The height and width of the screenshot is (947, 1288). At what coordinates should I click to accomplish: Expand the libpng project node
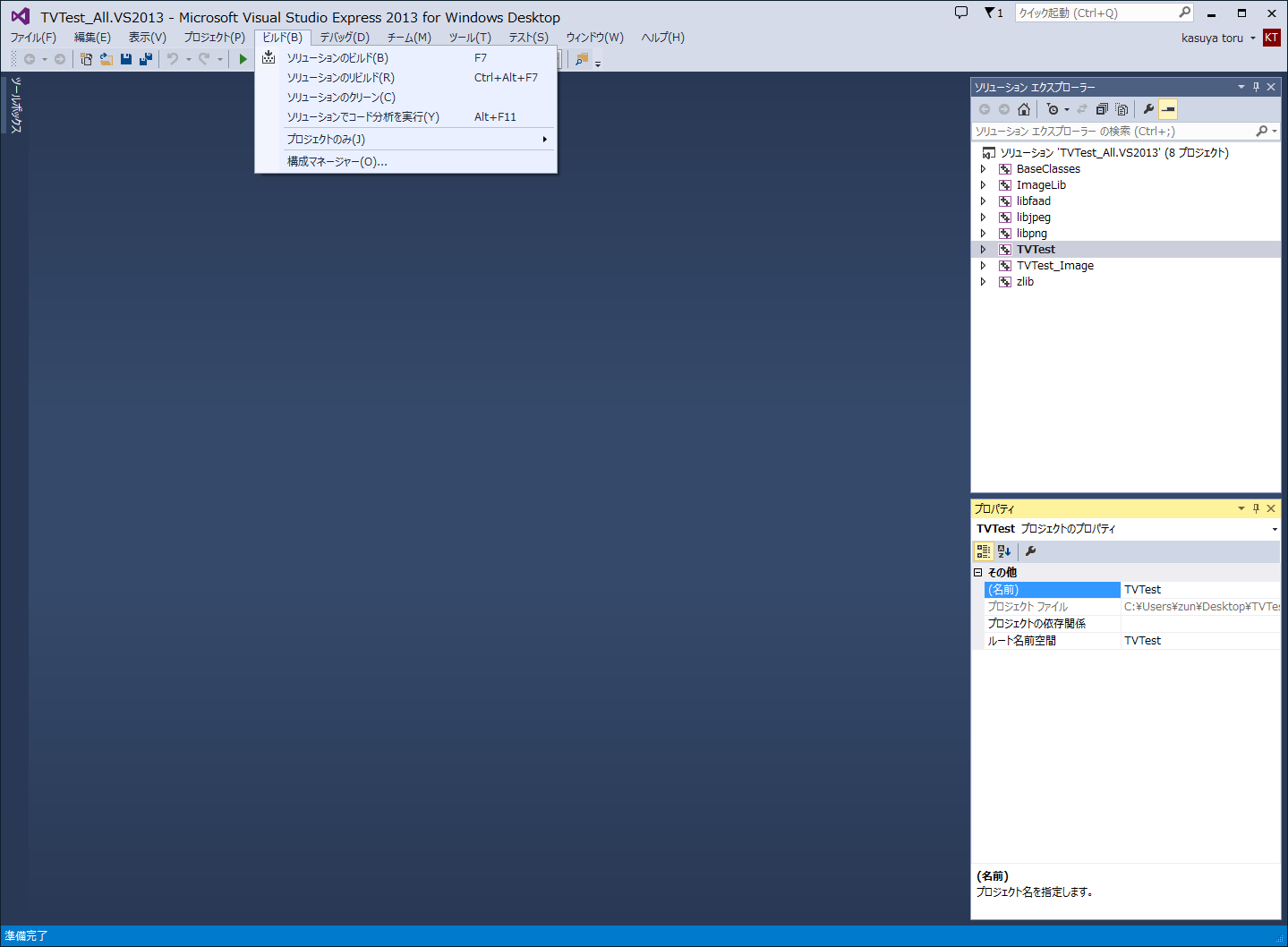click(983, 234)
